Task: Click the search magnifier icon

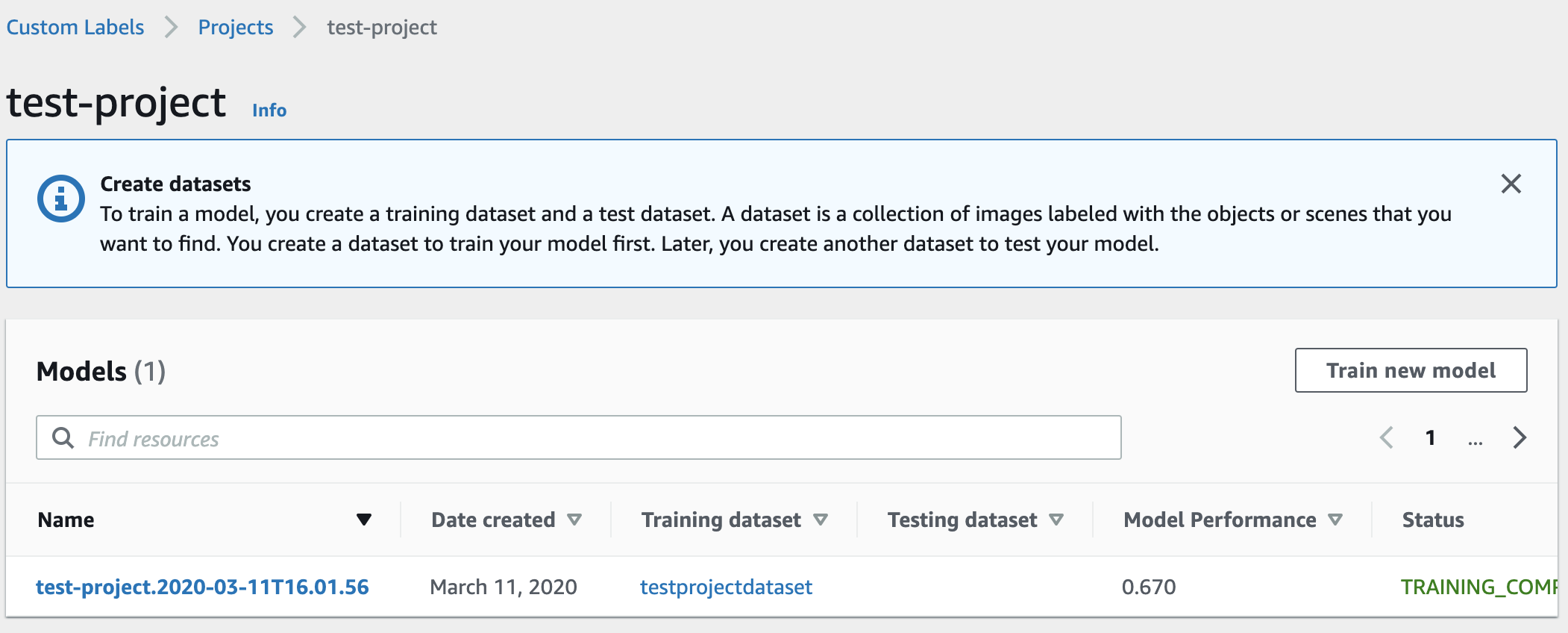Action: tap(63, 438)
